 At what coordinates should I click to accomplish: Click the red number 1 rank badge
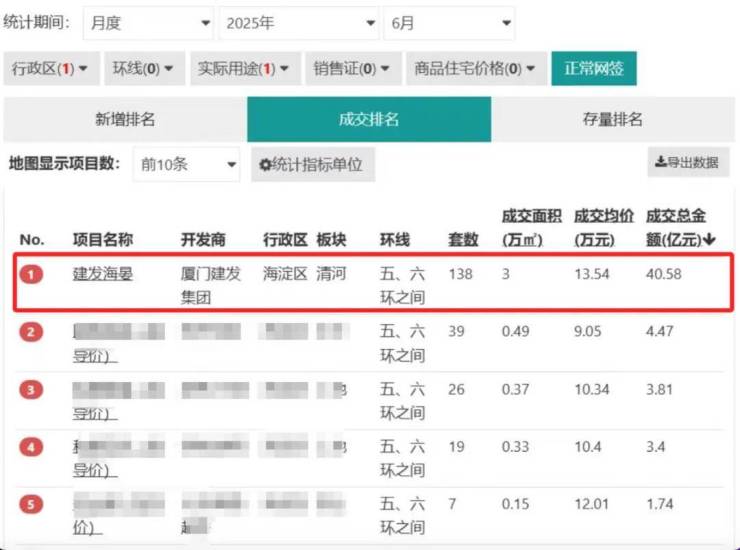point(33,274)
